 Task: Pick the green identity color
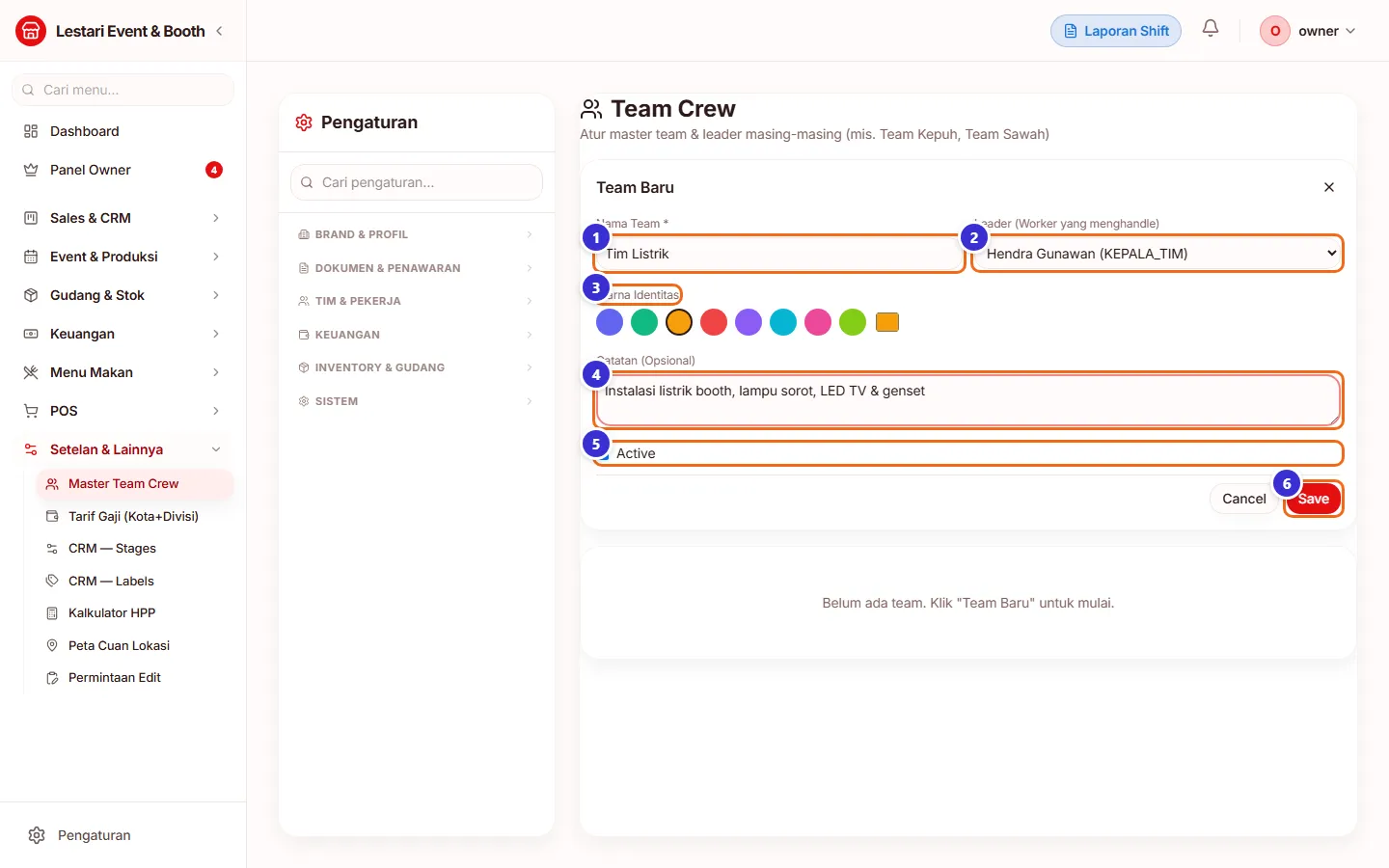(x=644, y=322)
